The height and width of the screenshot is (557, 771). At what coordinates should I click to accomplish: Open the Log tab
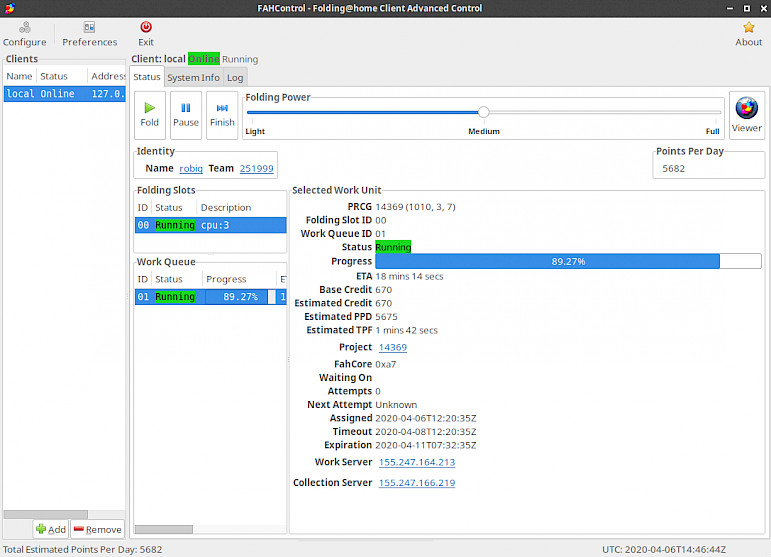(x=235, y=78)
